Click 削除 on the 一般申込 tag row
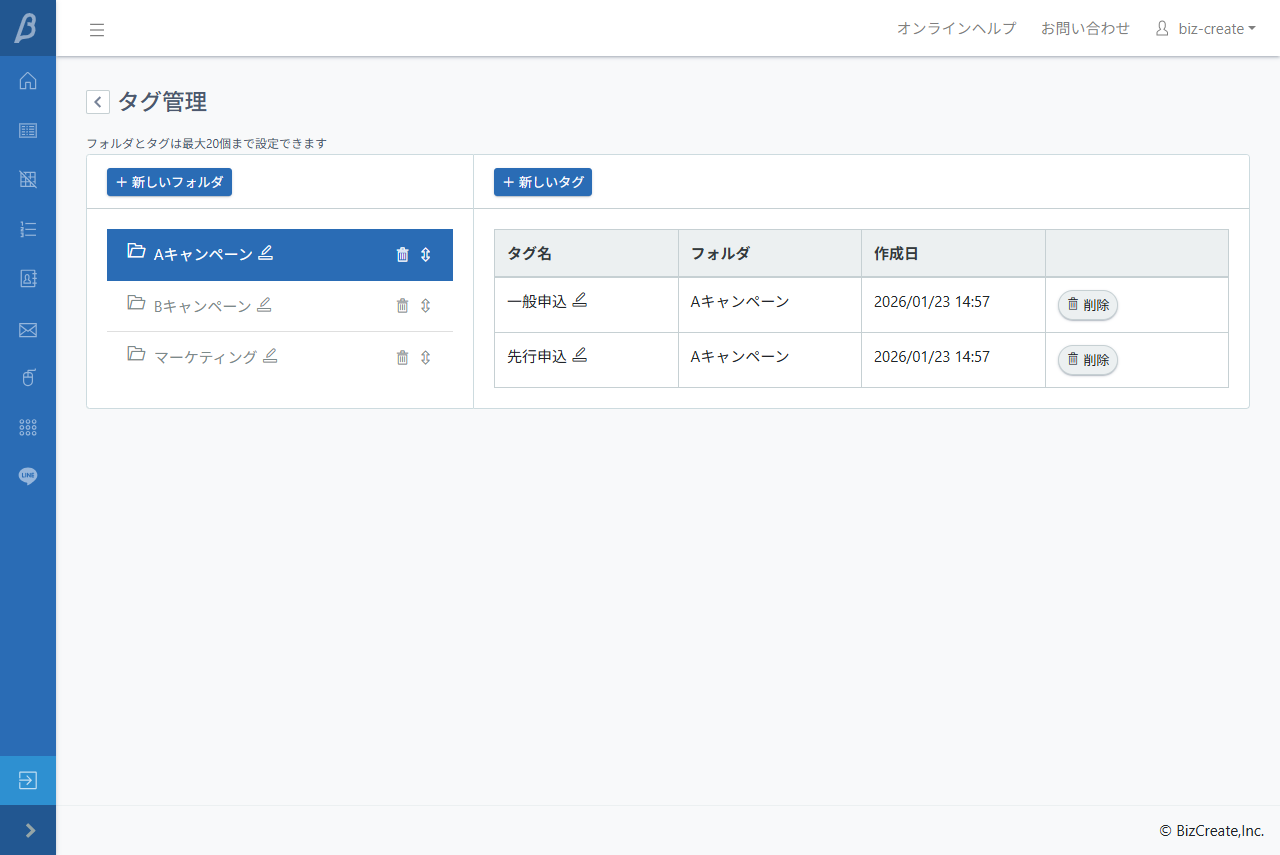 (1087, 305)
